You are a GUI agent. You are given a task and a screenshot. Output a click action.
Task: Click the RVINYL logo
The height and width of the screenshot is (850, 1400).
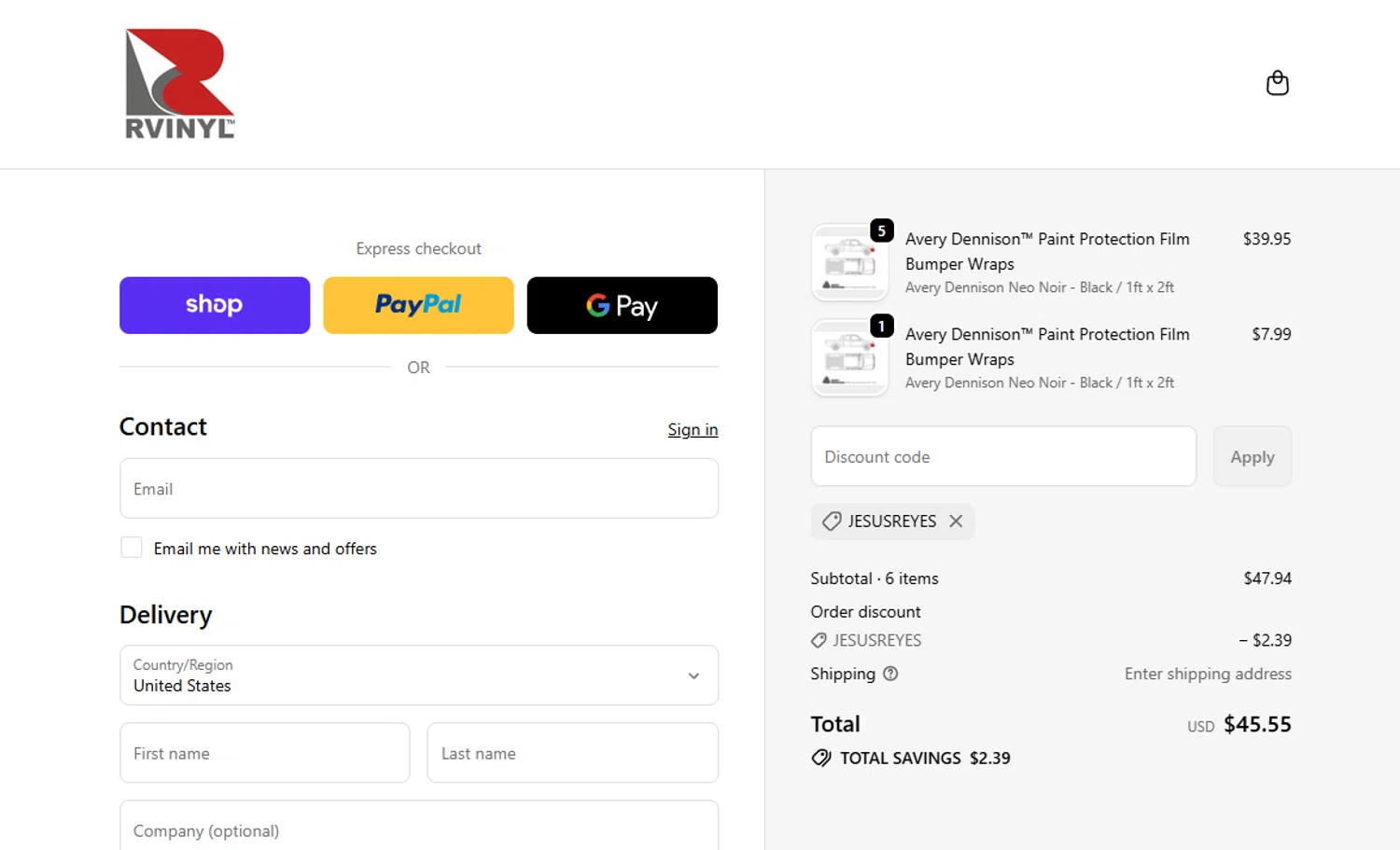[x=180, y=84]
